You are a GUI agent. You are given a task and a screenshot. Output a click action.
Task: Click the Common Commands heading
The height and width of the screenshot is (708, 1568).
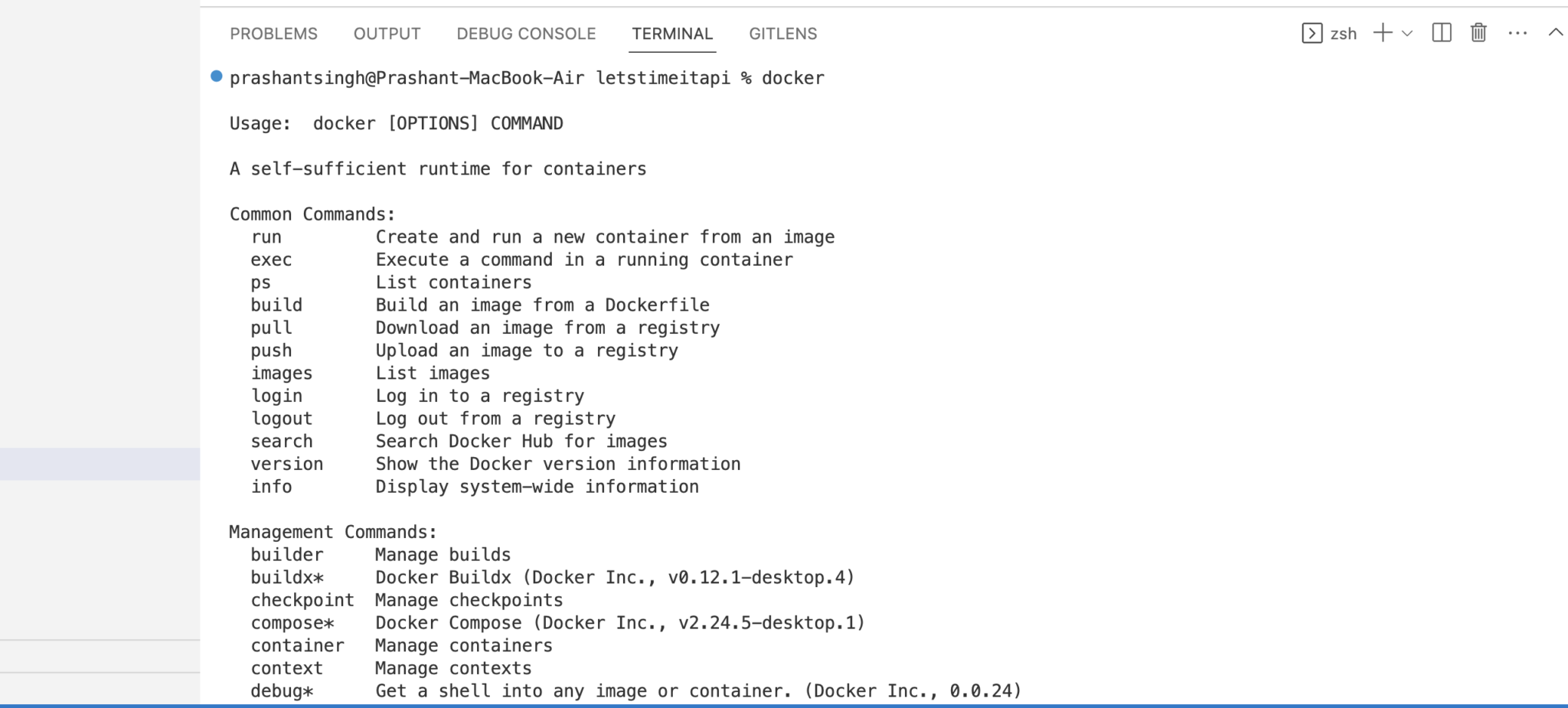click(x=312, y=214)
